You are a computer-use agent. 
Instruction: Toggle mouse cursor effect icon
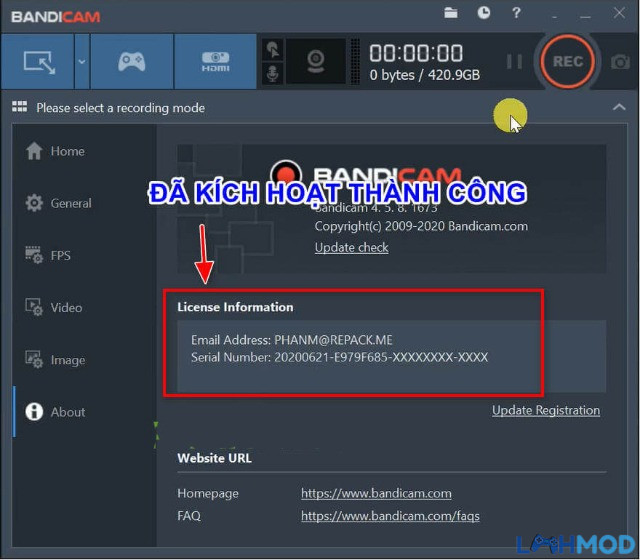click(x=273, y=50)
